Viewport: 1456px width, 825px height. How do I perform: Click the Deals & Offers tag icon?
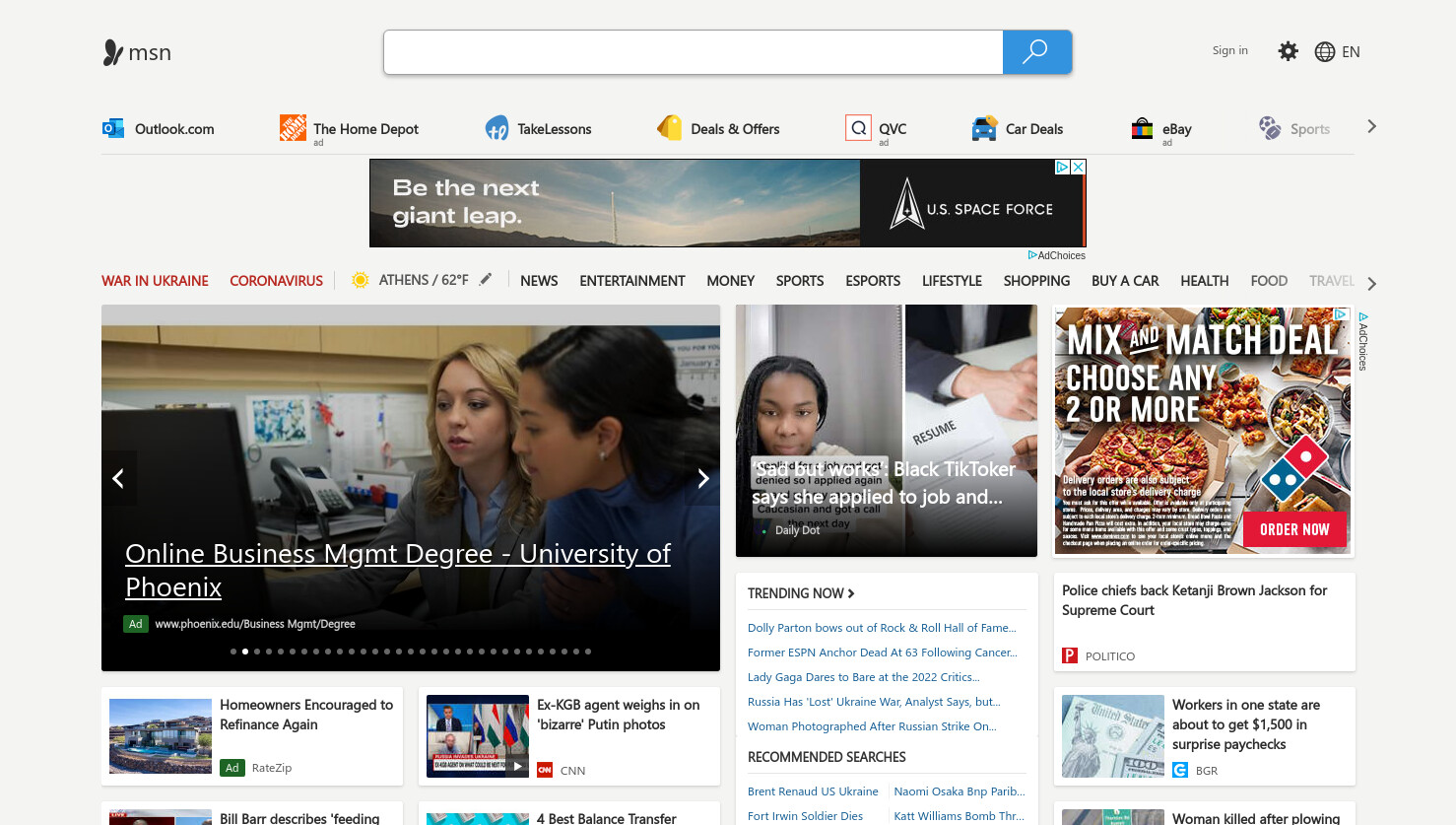click(670, 128)
